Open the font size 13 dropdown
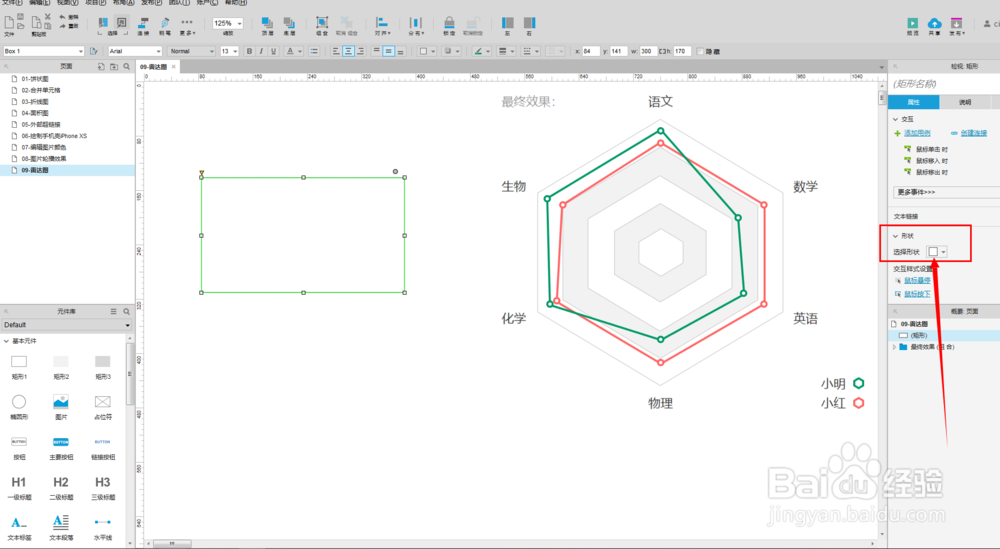This screenshot has height=549, width=1000. (229, 51)
